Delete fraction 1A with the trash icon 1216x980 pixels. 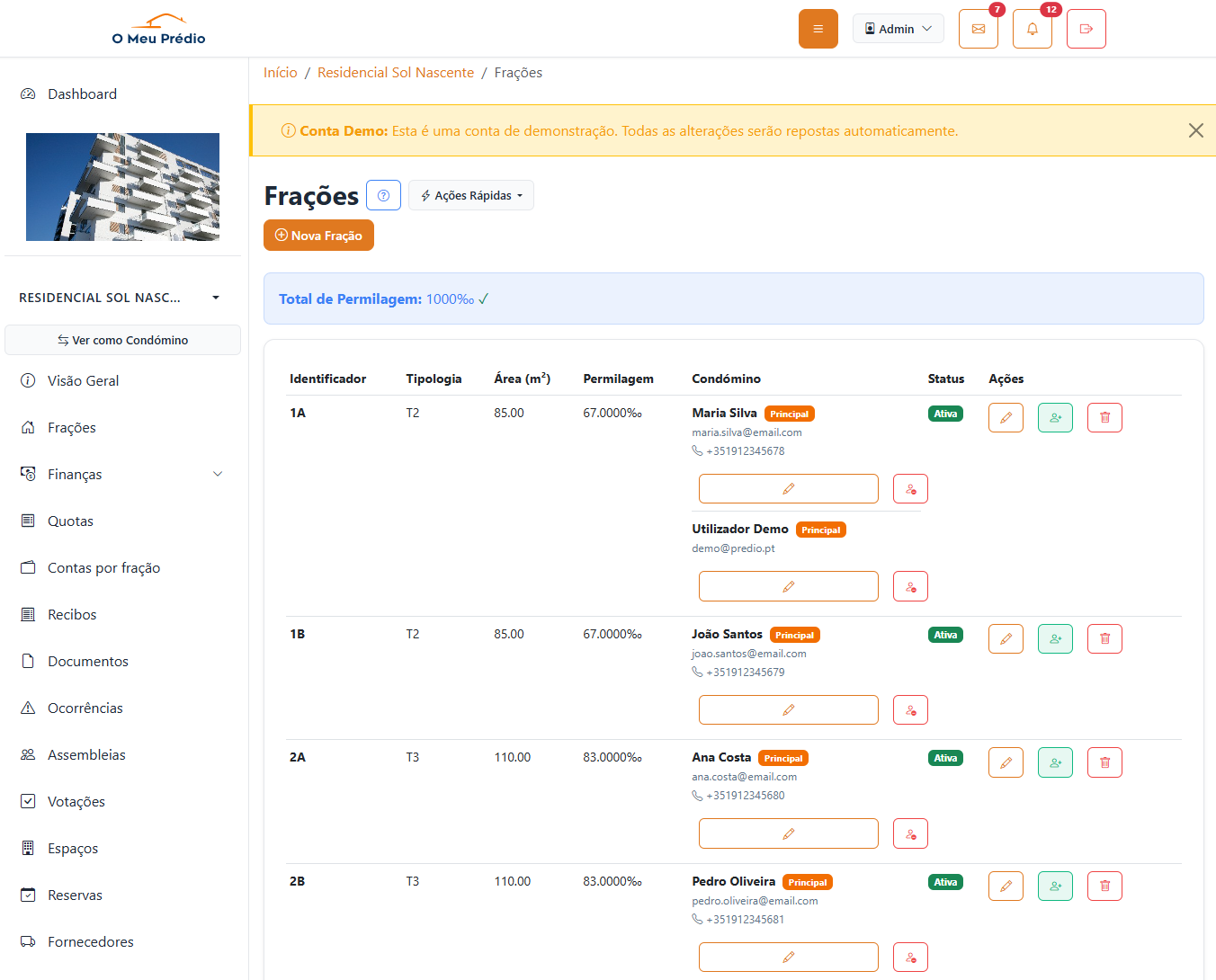coord(1104,417)
